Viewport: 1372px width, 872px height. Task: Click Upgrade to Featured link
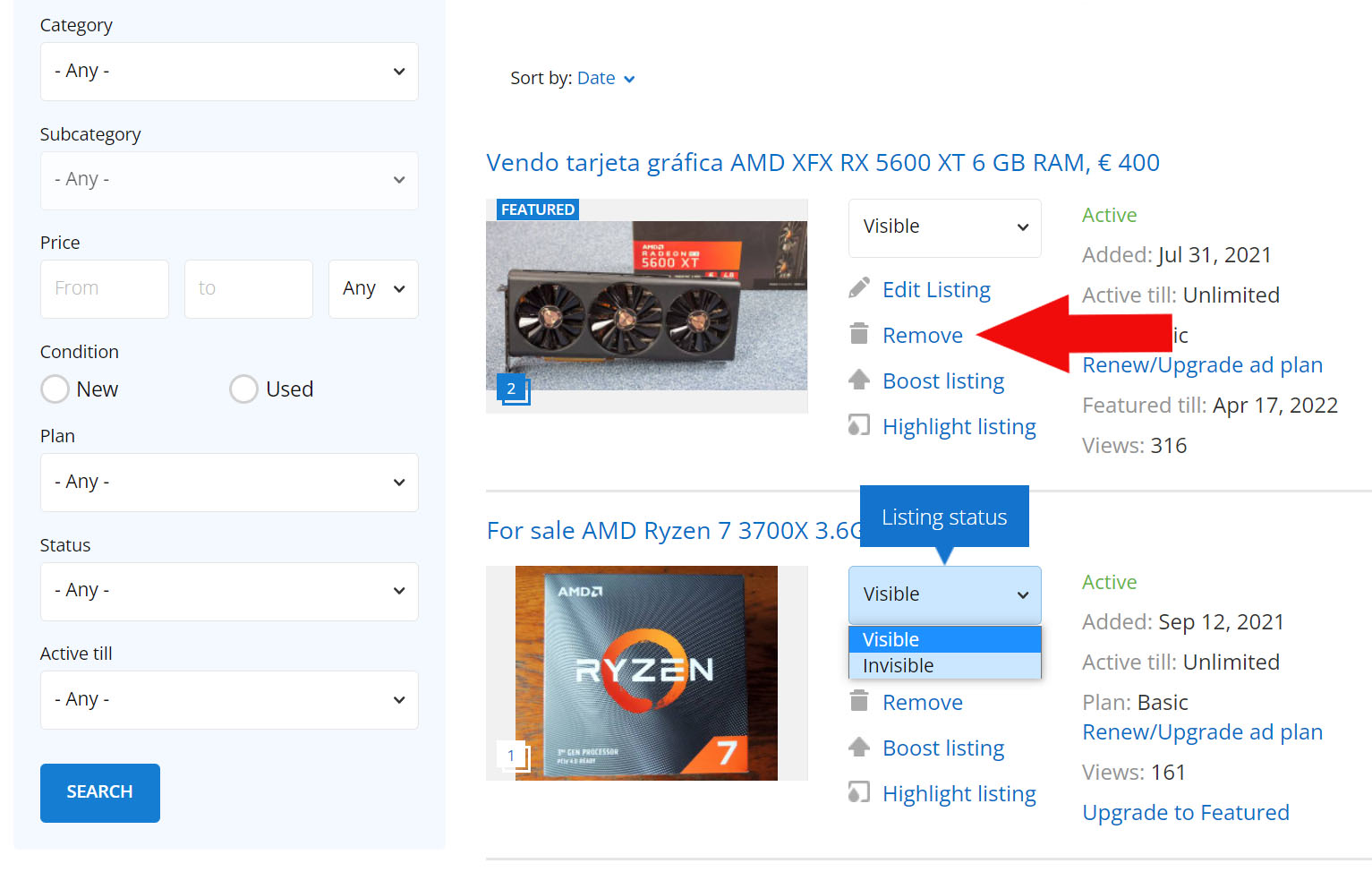(x=1186, y=812)
